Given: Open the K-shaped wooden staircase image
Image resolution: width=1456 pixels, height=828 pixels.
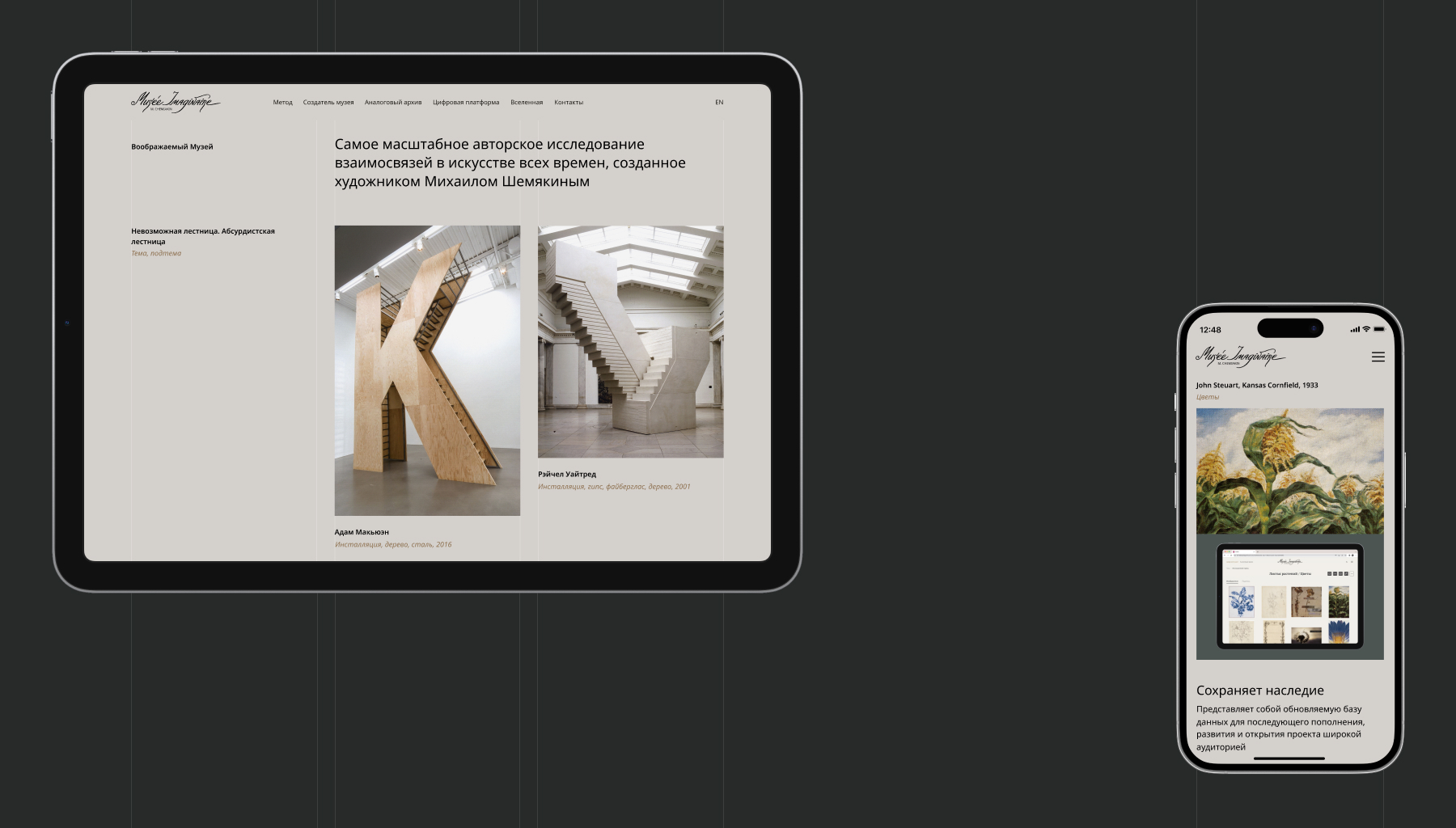Looking at the screenshot, I should coord(427,370).
